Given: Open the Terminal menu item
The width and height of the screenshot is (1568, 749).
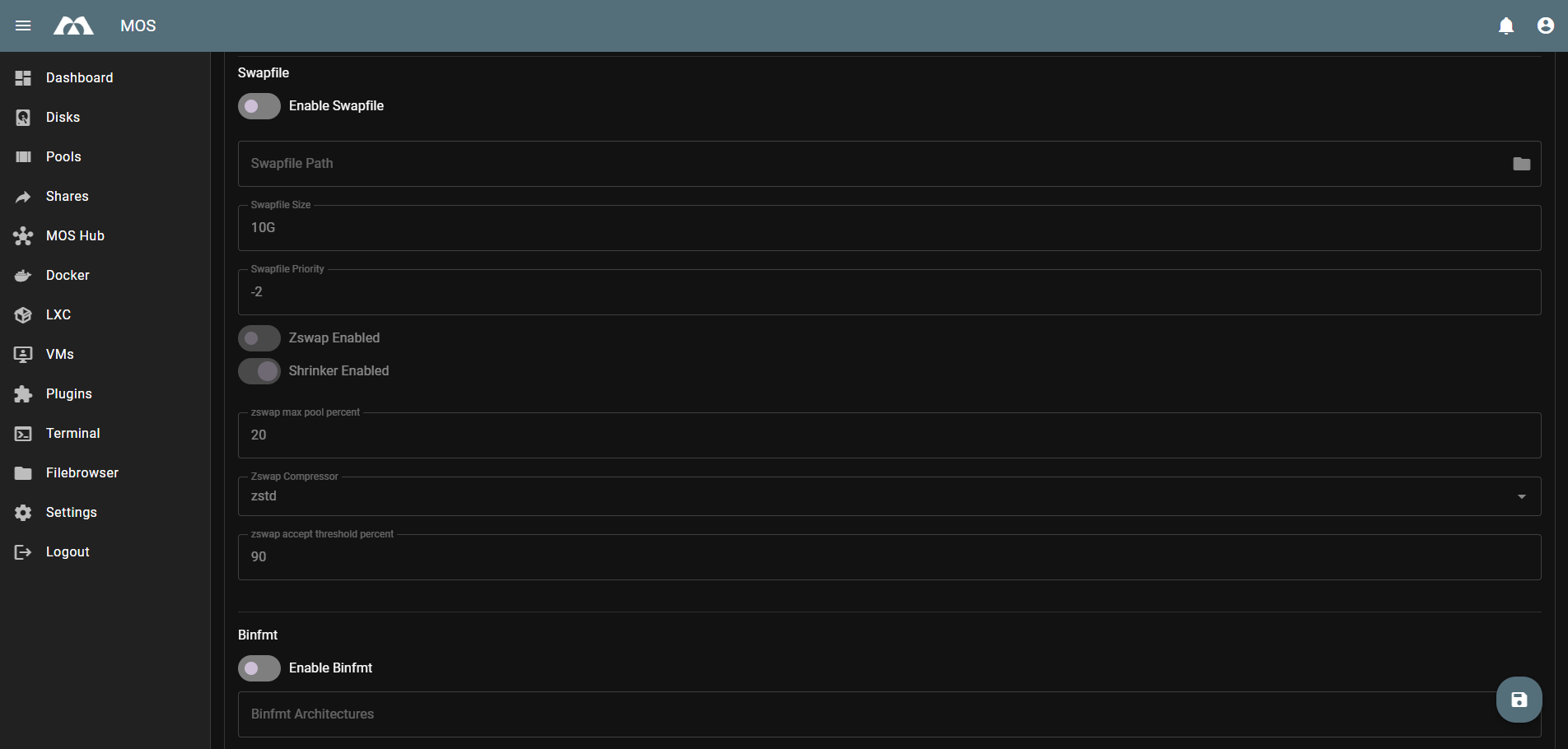Looking at the screenshot, I should tap(72, 434).
